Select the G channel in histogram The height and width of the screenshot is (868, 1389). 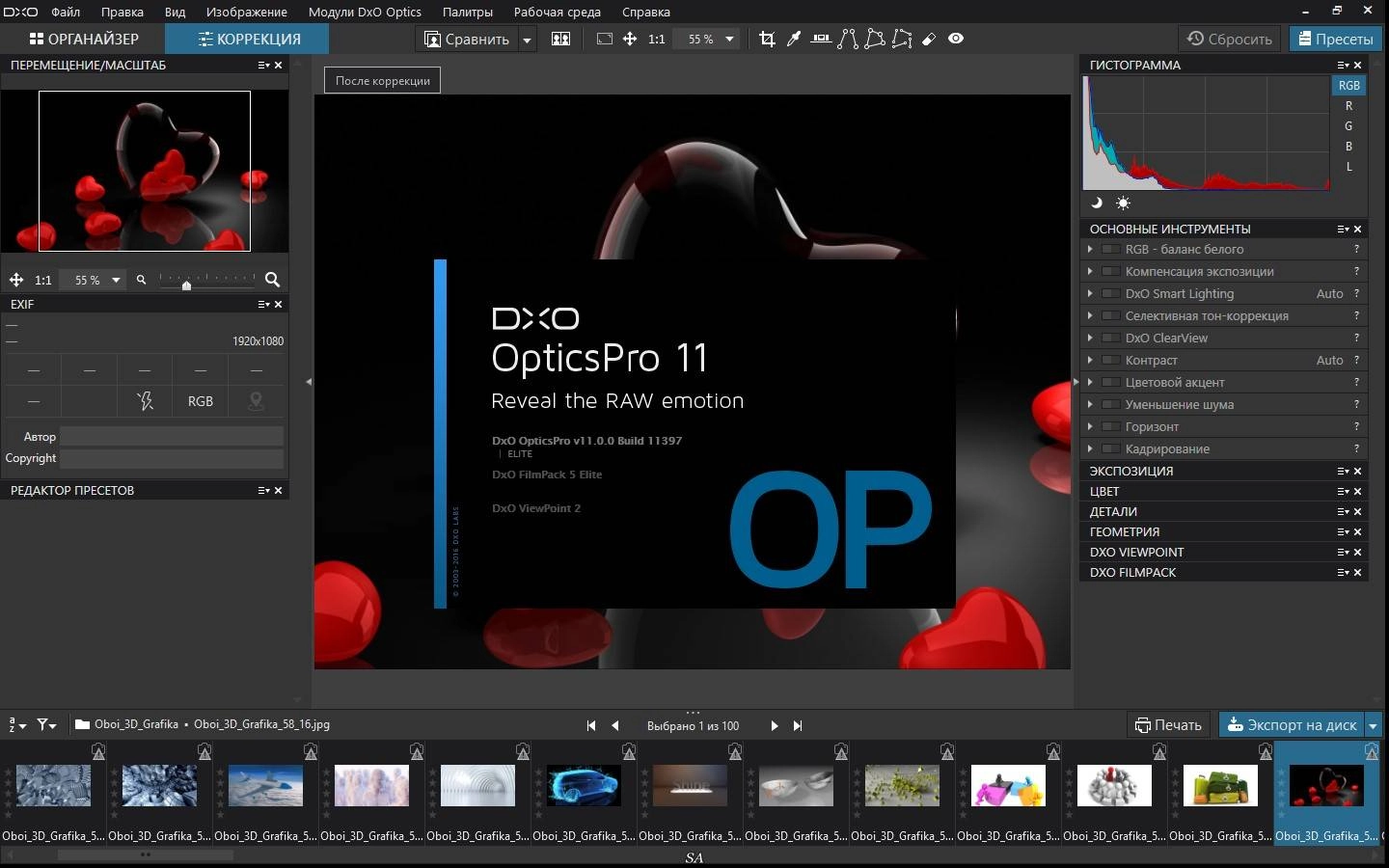coord(1348,125)
